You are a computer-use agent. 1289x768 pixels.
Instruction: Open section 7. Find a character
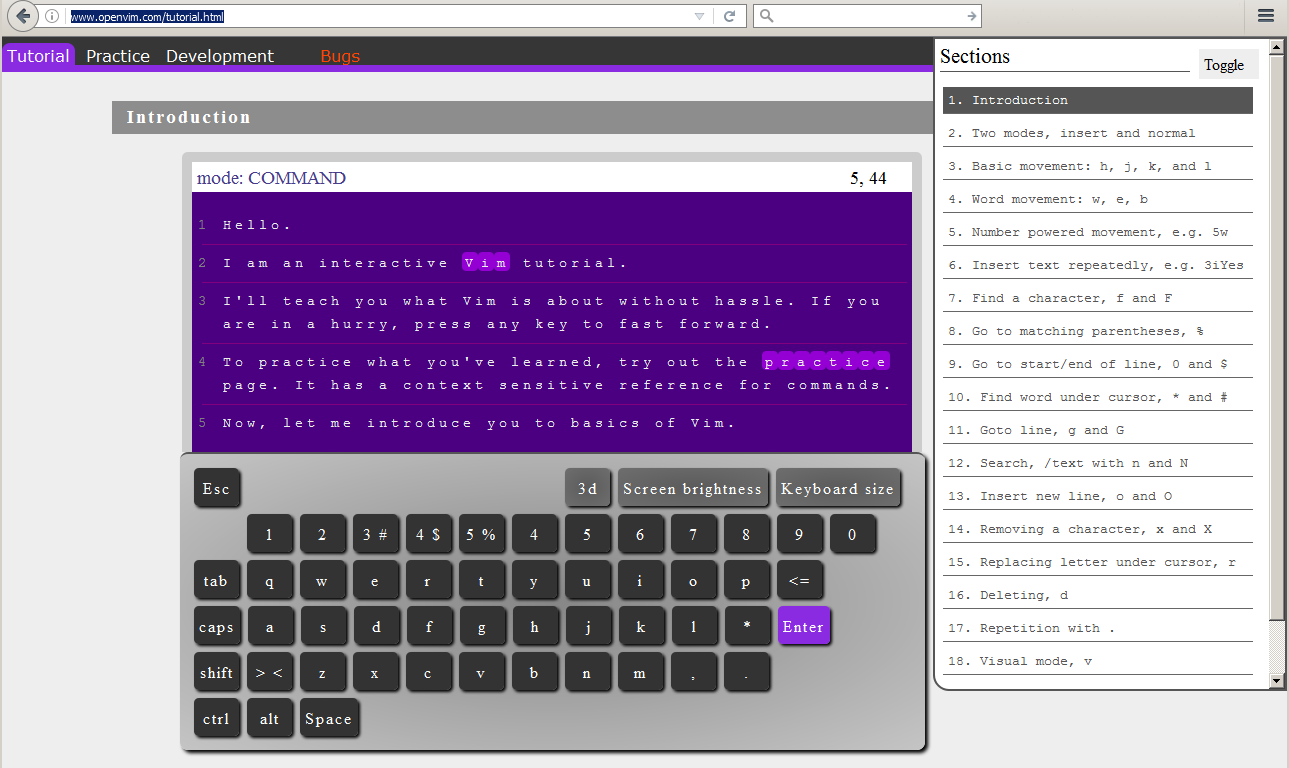coord(1098,298)
